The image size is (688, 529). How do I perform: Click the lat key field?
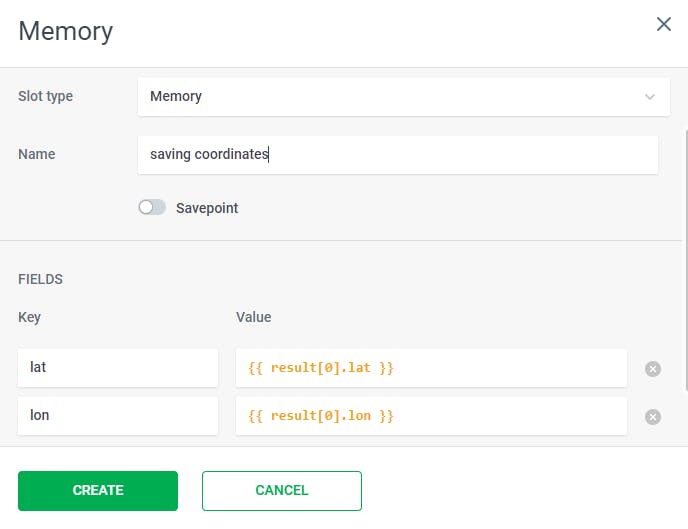118,368
